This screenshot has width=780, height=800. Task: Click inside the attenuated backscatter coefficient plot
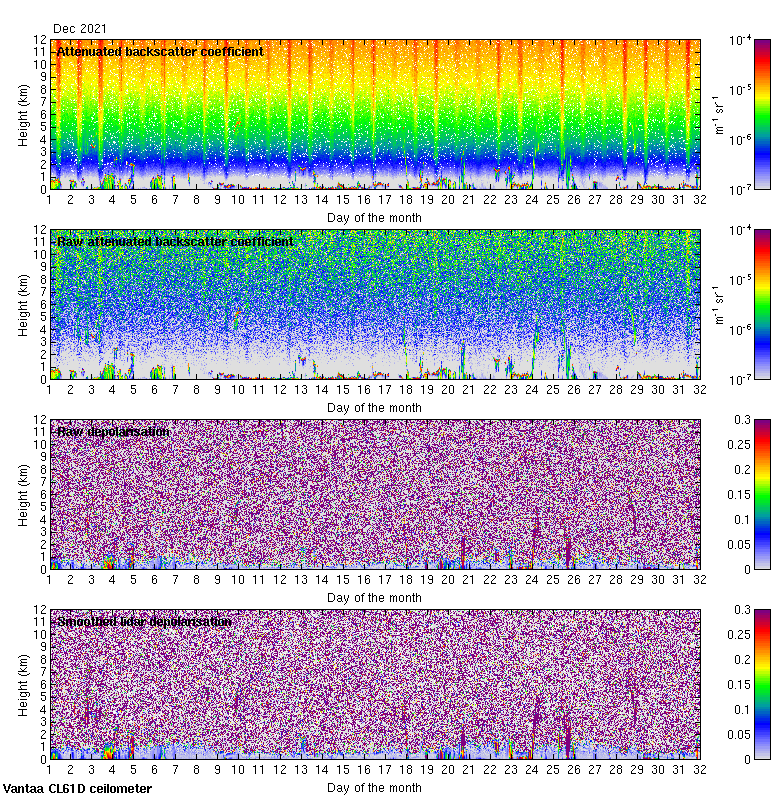point(375,120)
